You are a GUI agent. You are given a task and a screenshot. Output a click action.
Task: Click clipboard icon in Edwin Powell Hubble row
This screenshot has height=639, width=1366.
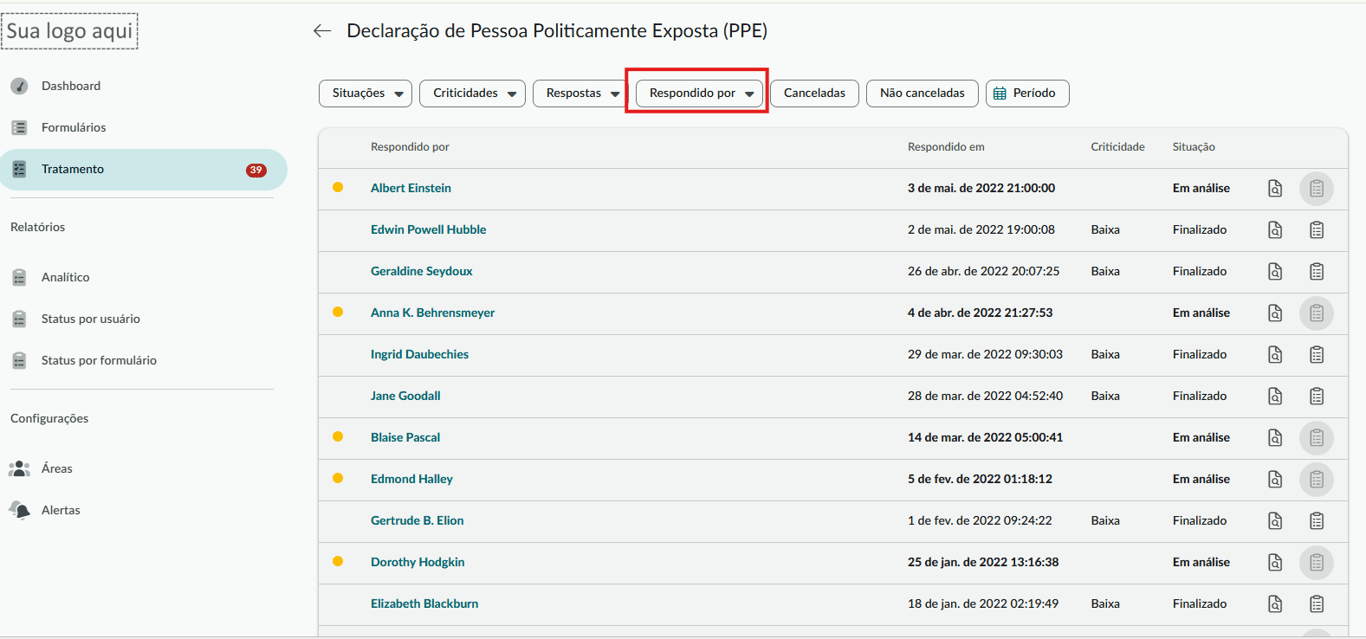(x=1316, y=230)
